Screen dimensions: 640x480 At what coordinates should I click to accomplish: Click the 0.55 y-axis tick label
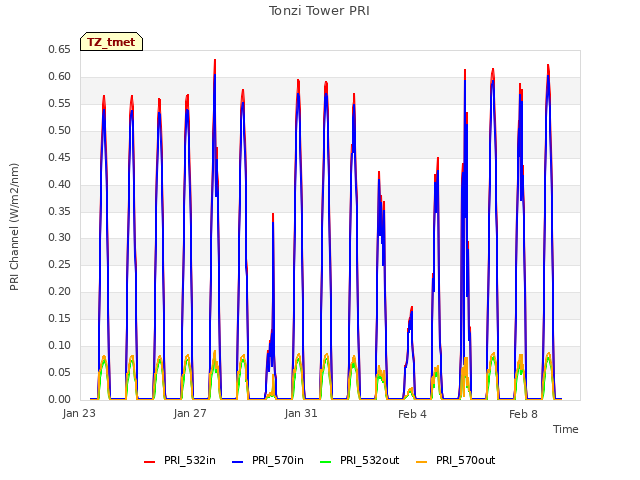coord(60,103)
